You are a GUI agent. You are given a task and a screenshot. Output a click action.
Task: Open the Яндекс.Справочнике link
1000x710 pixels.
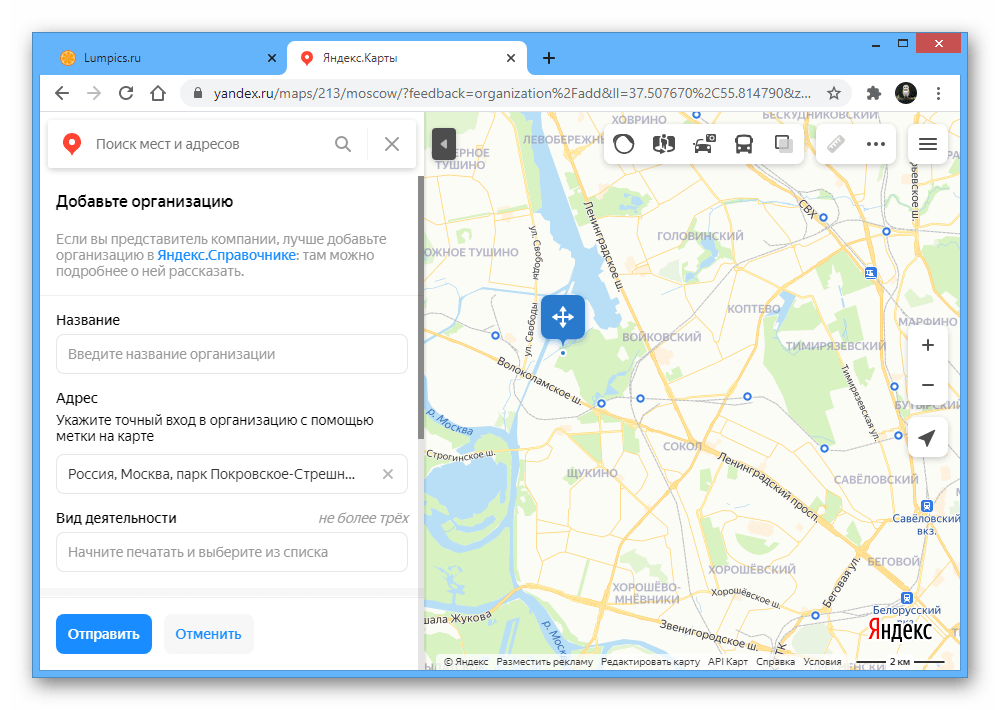coord(227,255)
